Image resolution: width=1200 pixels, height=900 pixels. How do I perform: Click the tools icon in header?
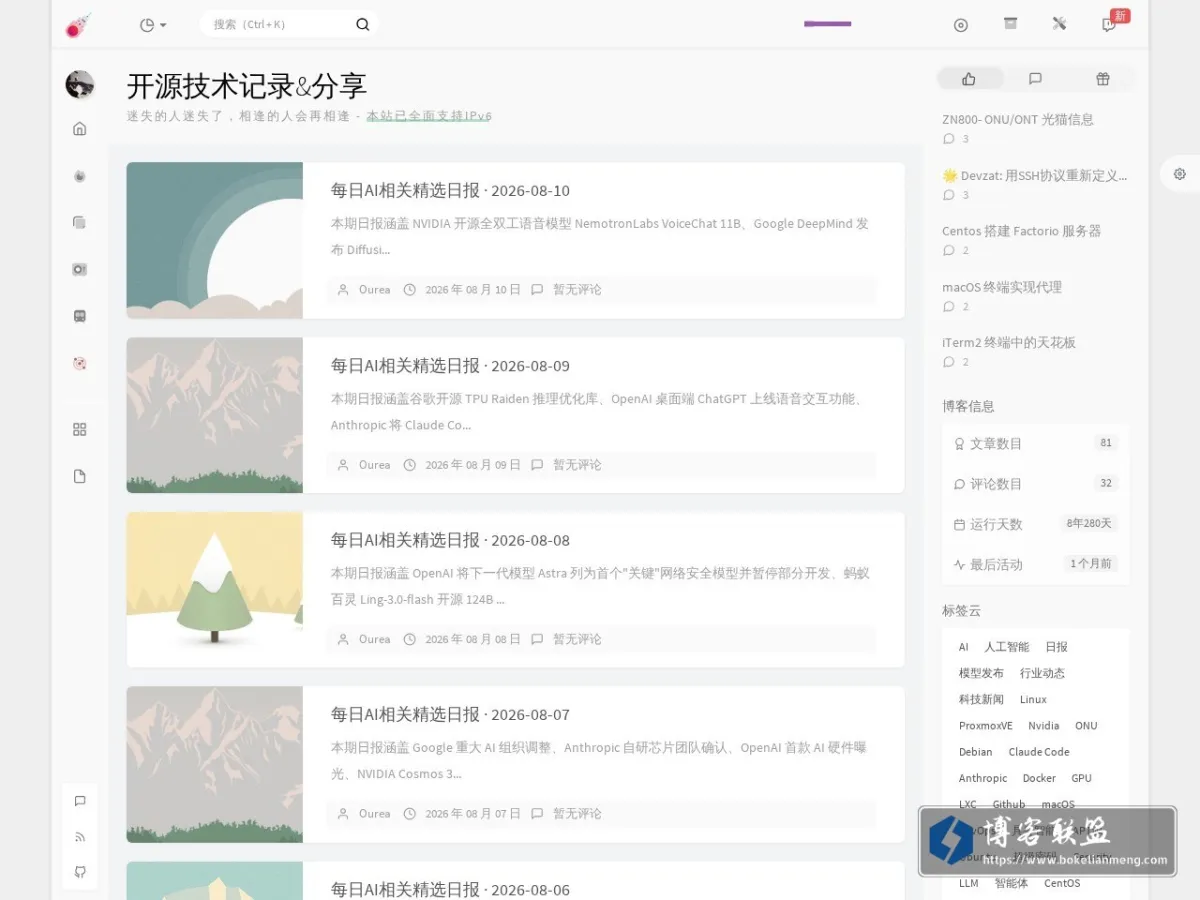coord(1059,24)
